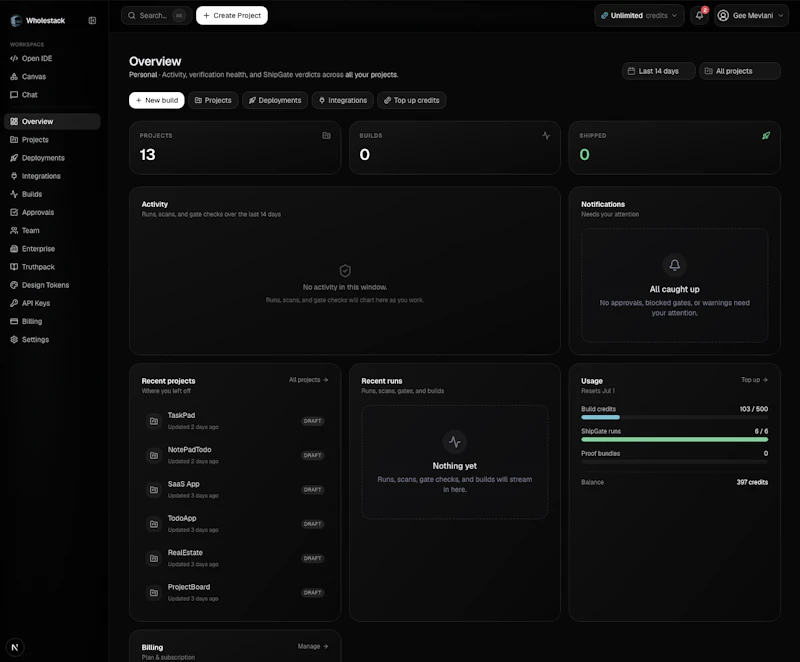Click the ShipGate runs progress bar

(674, 439)
